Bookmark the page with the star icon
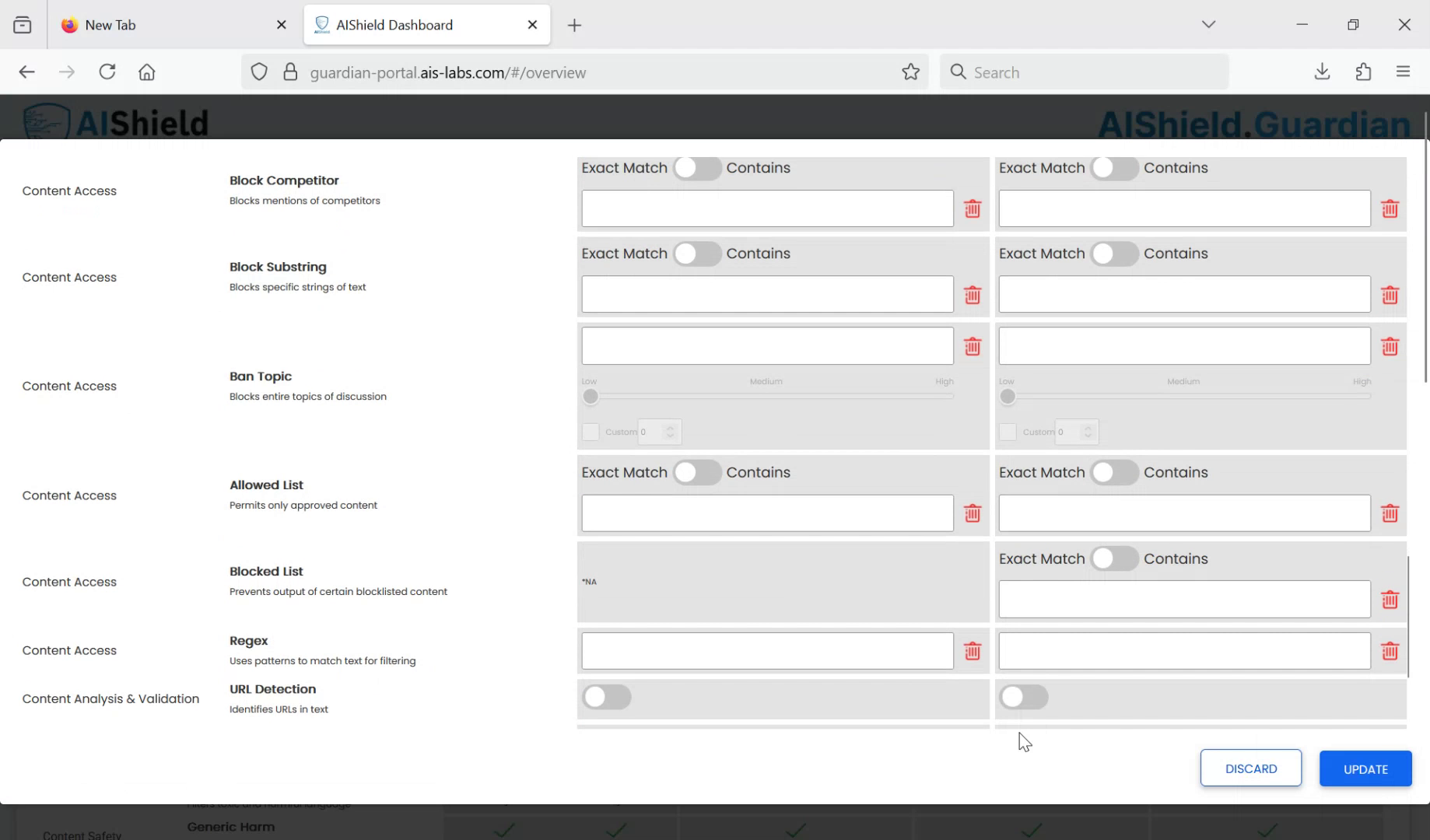This screenshot has height=840, width=1430. pos(910,72)
